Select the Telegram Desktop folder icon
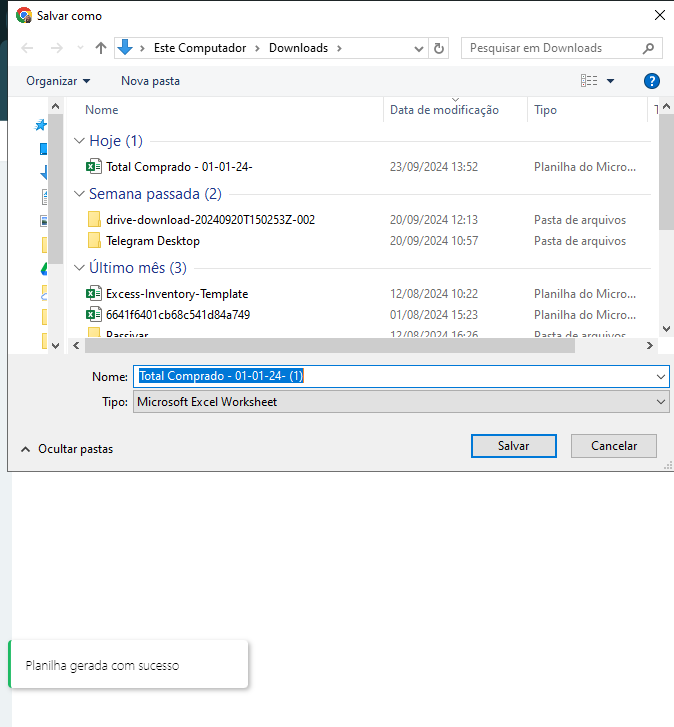The height and width of the screenshot is (727, 674). coord(94,241)
